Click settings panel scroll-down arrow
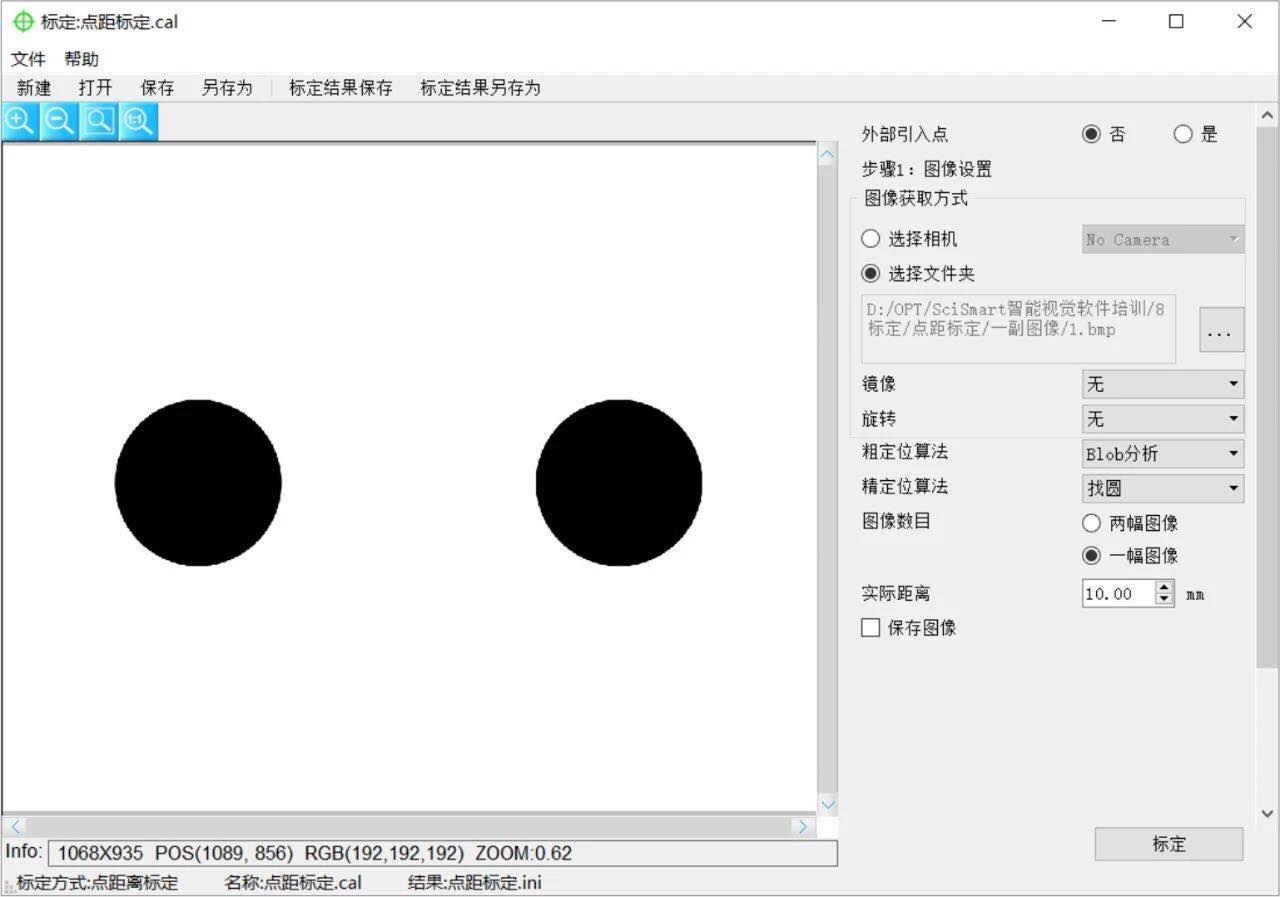 (x=1267, y=814)
